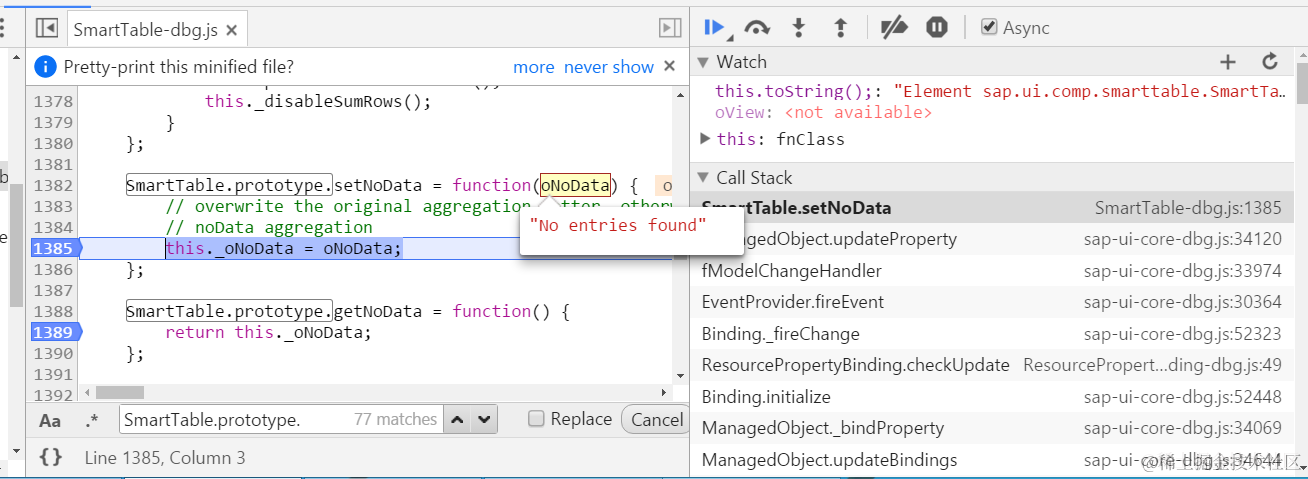Viewport: 1308px width, 479px height.
Task: Pretty-print the file with braces icon
Action: 51,457
